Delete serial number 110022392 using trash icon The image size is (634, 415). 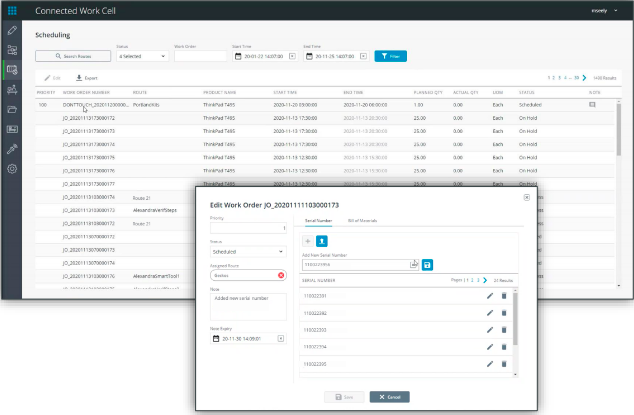(x=503, y=312)
